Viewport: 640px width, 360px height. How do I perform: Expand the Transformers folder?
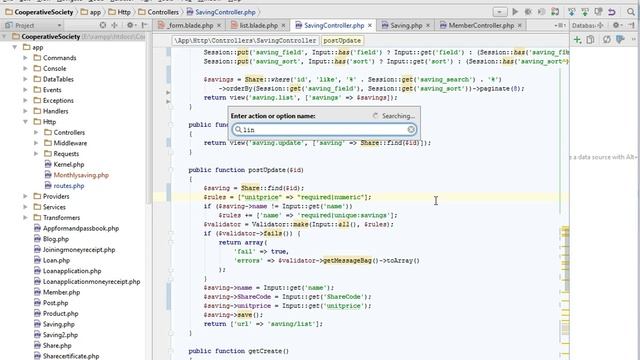[25, 218]
